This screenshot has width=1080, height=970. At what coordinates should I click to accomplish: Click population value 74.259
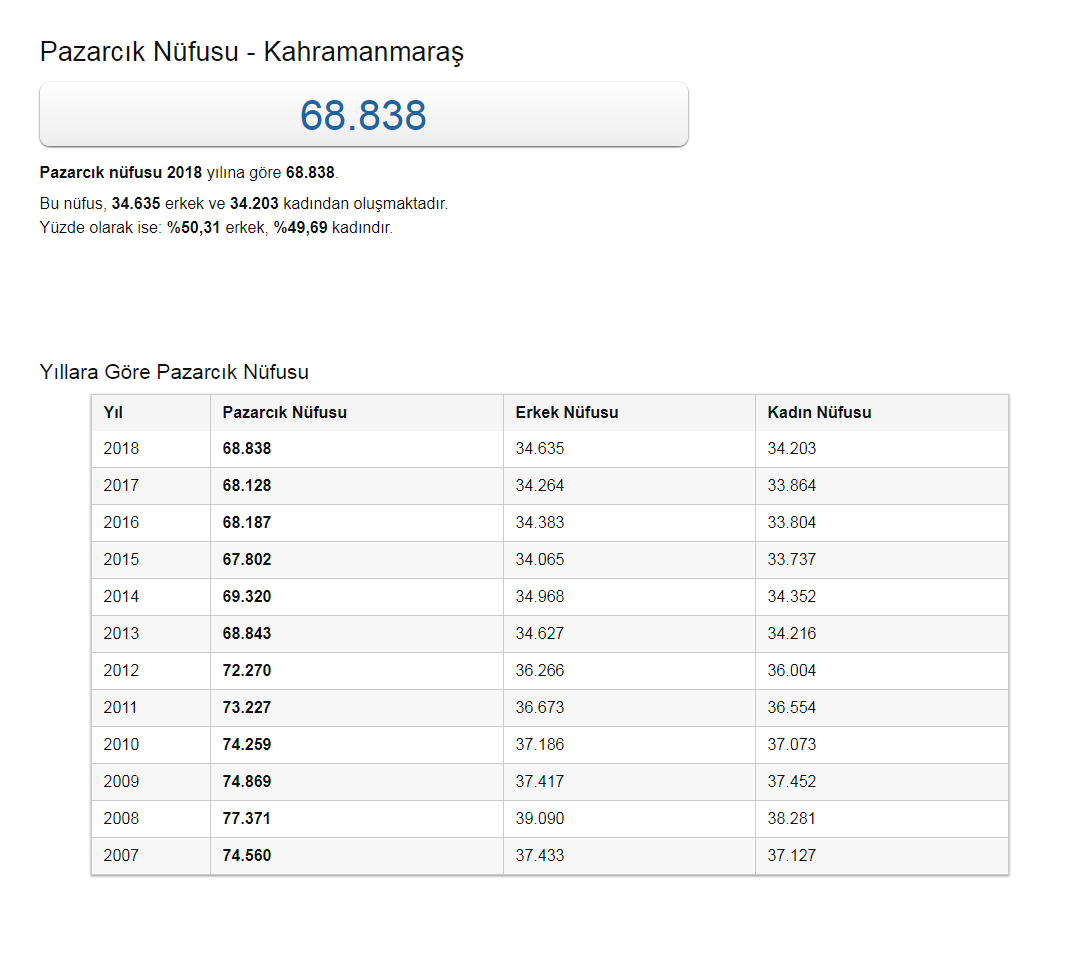pos(247,745)
